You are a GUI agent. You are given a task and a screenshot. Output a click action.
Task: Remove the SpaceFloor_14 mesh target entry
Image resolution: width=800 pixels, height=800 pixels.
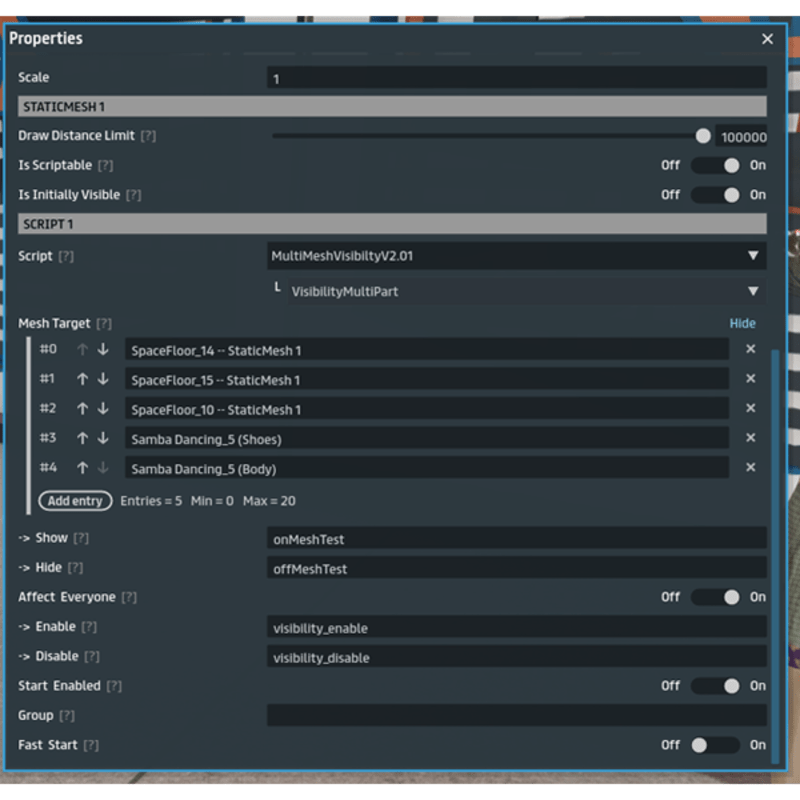coord(750,349)
